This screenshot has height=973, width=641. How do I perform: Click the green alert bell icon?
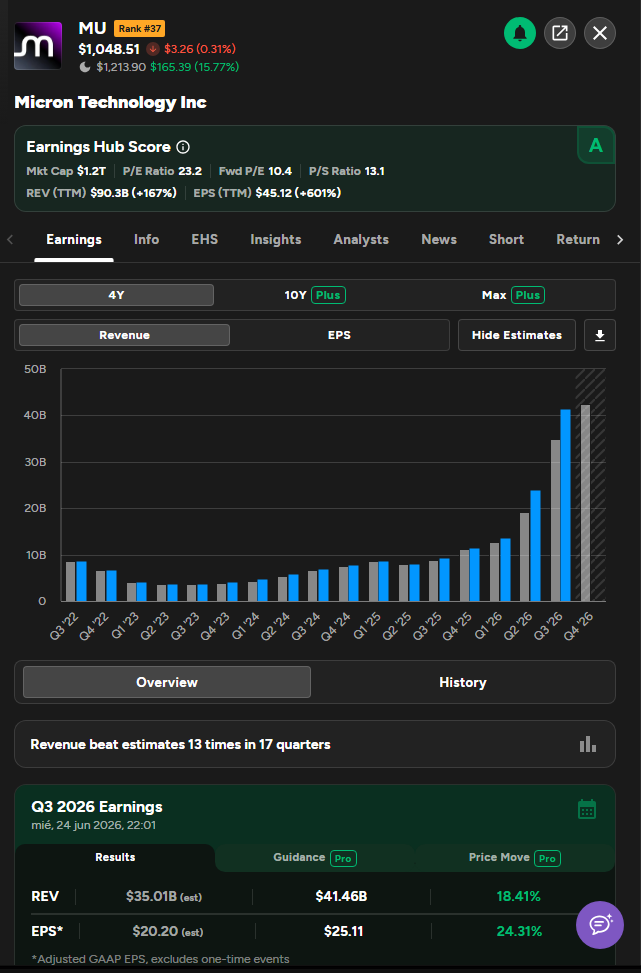519,33
